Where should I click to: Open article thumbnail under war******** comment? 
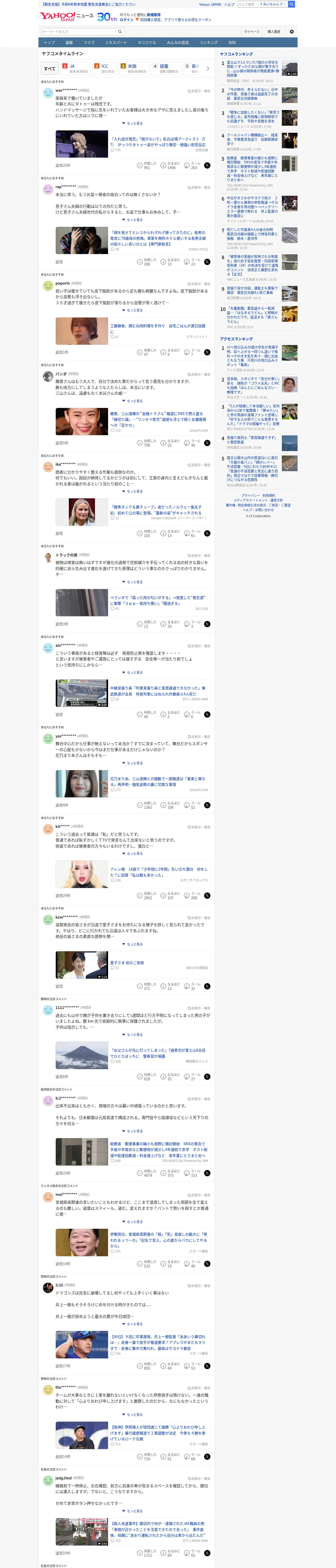pos(82,145)
